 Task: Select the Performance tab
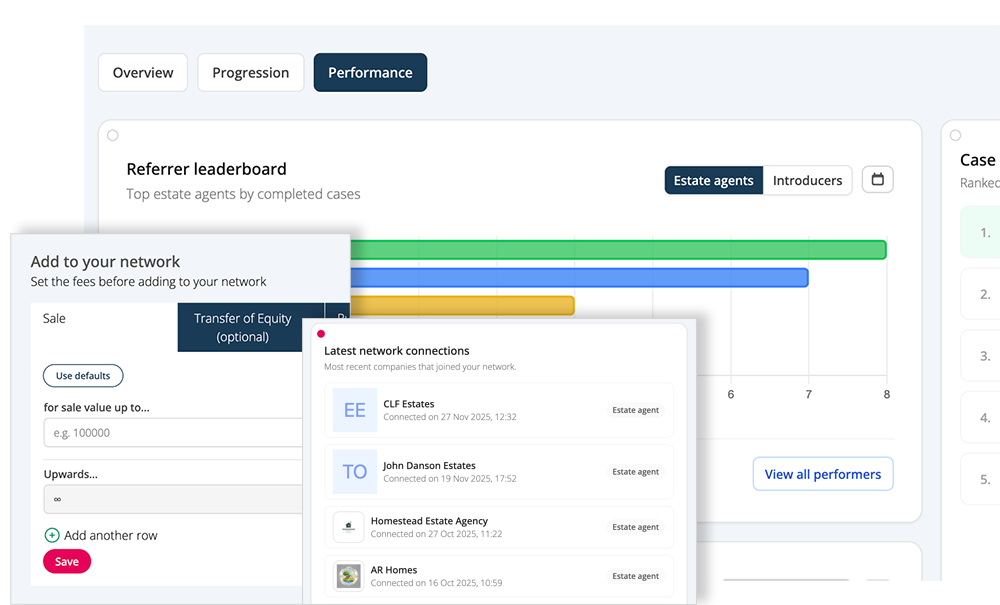(370, 73)
